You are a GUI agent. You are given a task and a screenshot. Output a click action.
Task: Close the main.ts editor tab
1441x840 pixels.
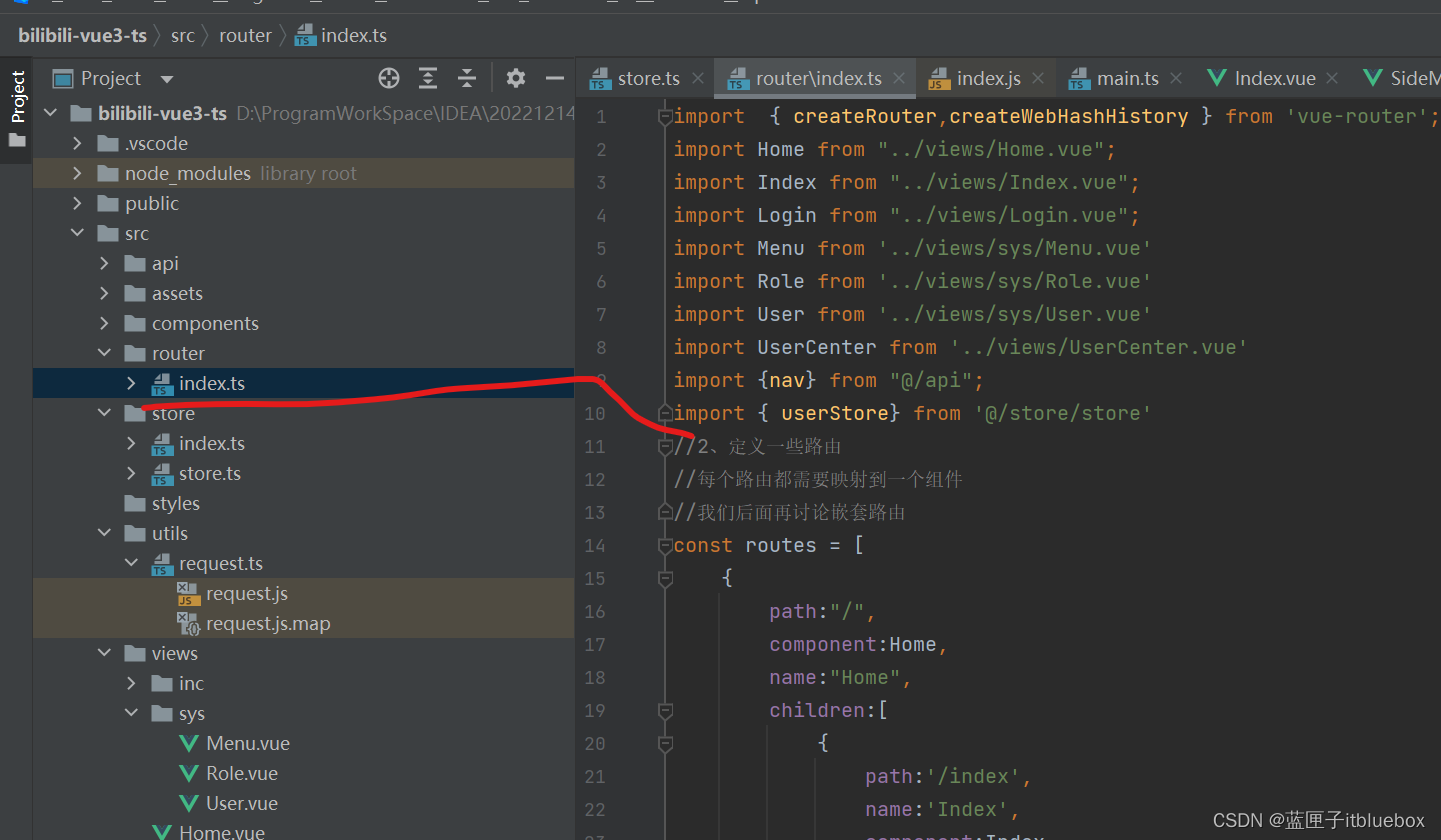pyautogui.click(x=1177, y=78)
